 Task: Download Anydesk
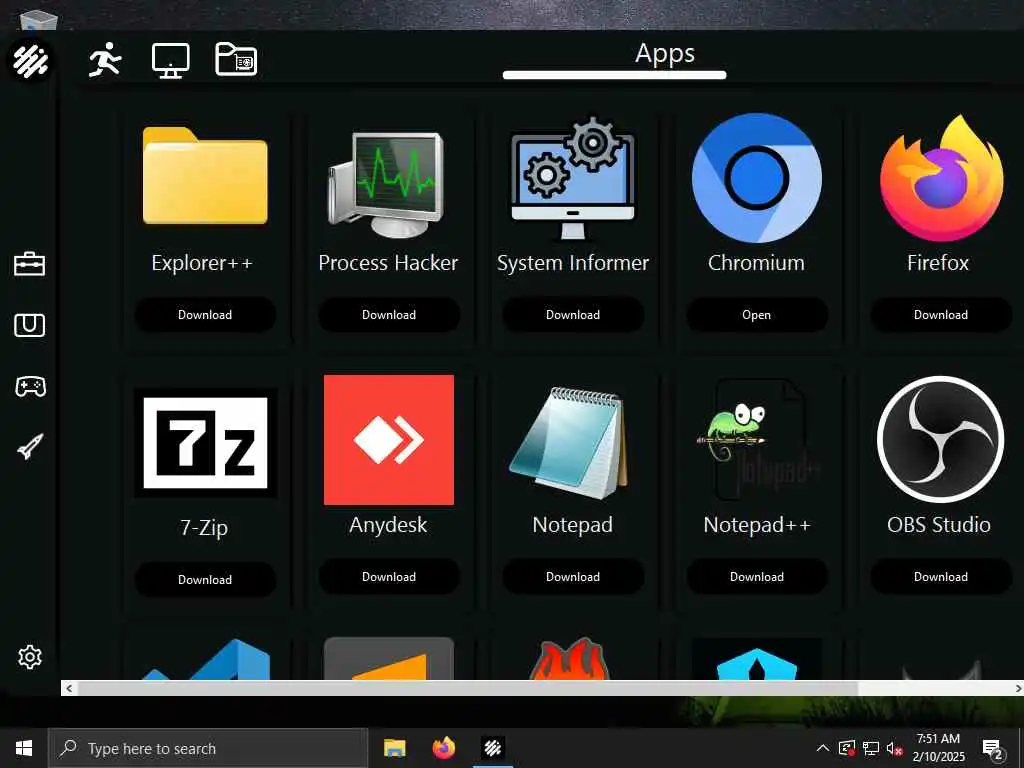[x=389, y=577]
